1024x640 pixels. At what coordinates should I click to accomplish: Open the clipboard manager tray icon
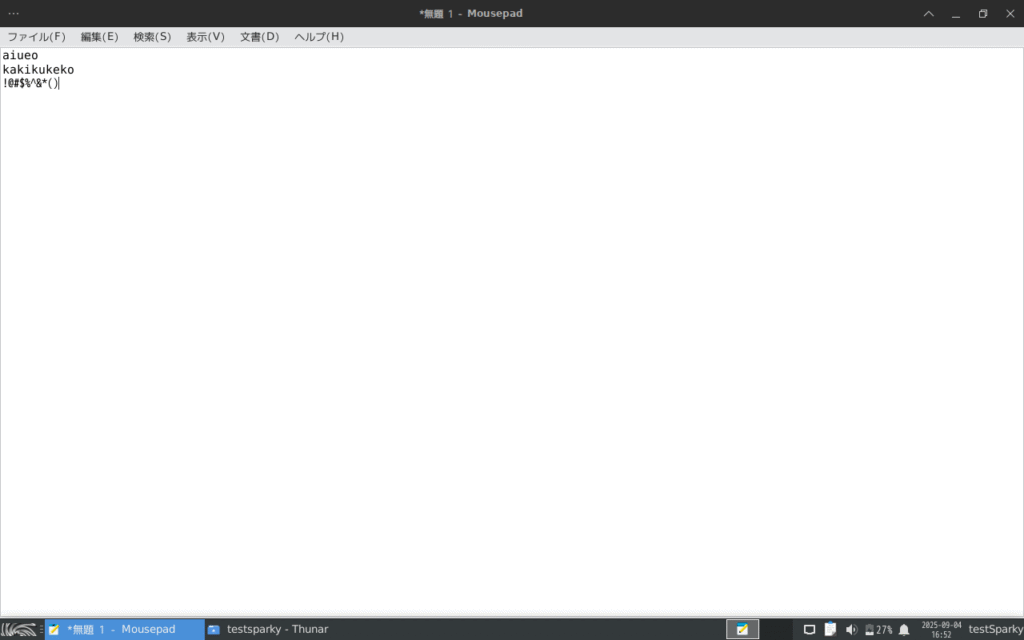point(830,629)
